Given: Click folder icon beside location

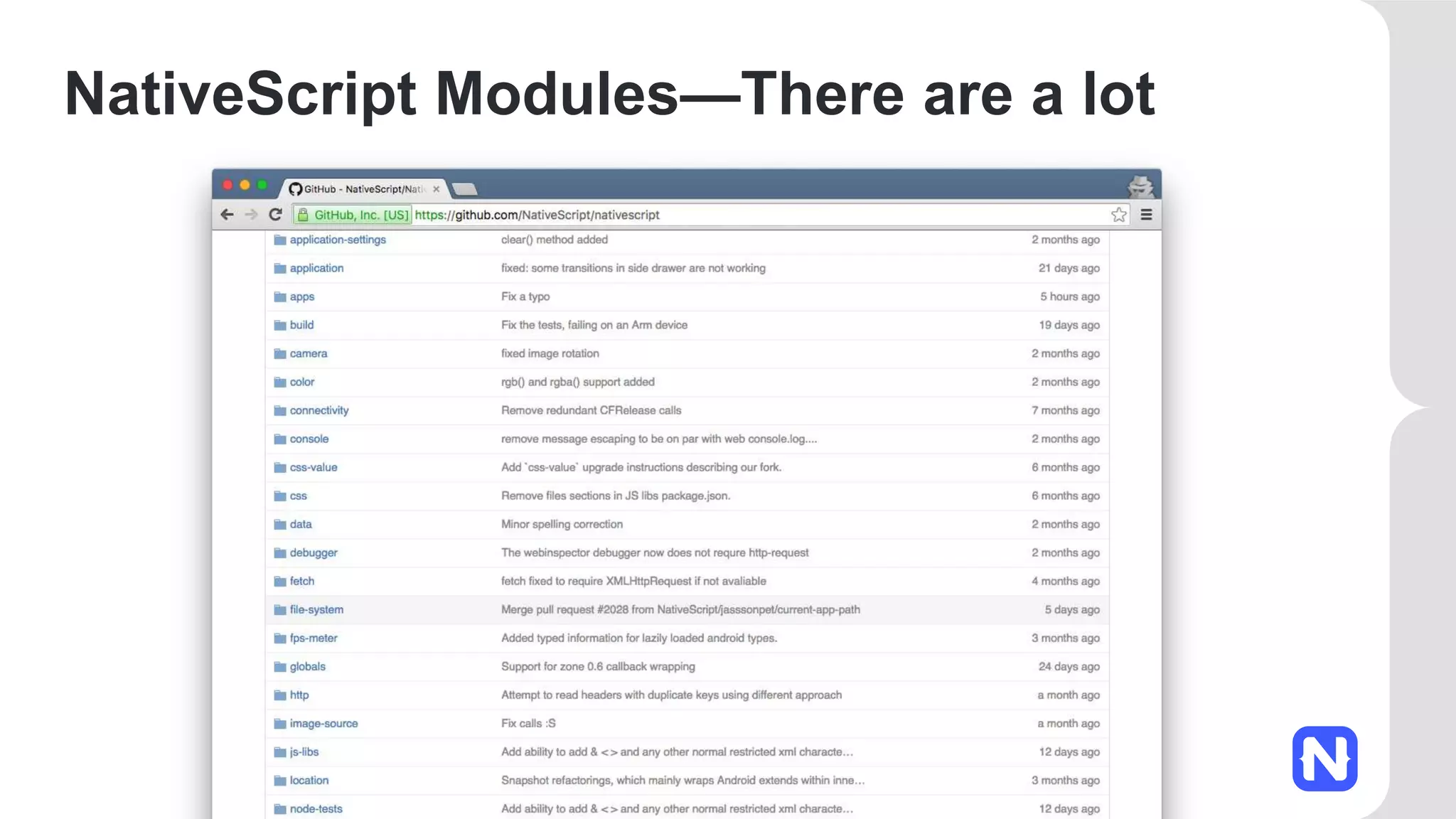Looking at the screenshot, I should (280, 780).
